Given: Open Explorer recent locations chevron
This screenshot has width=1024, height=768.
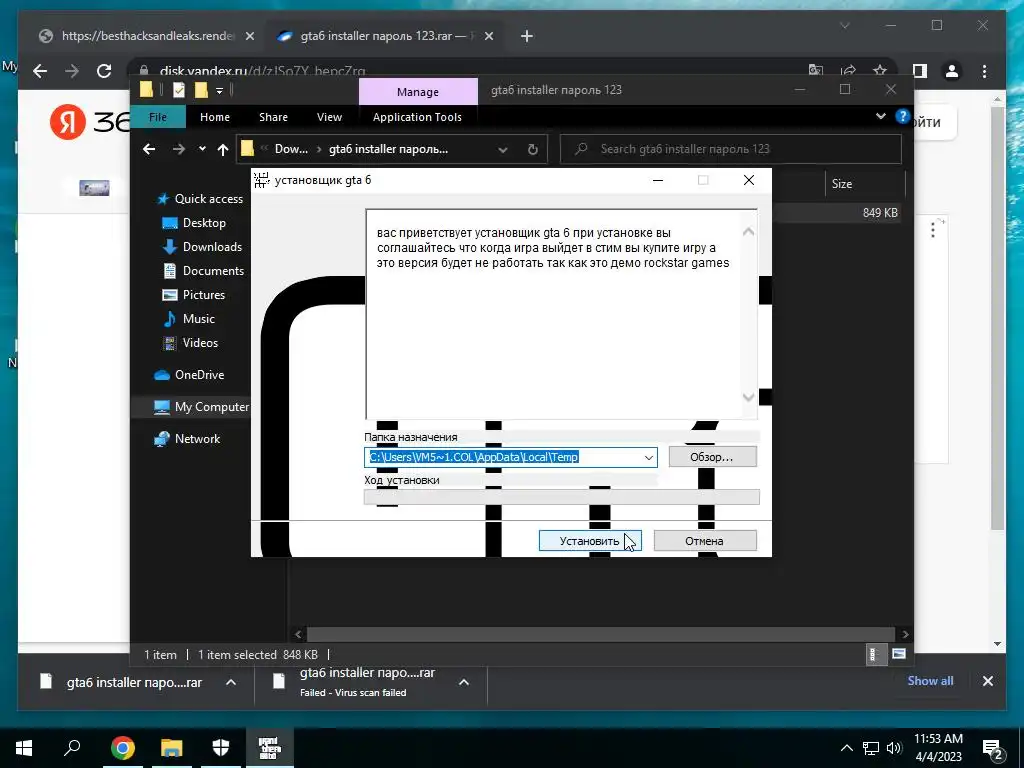Looking at the screenshot, I should coord(202,150).
